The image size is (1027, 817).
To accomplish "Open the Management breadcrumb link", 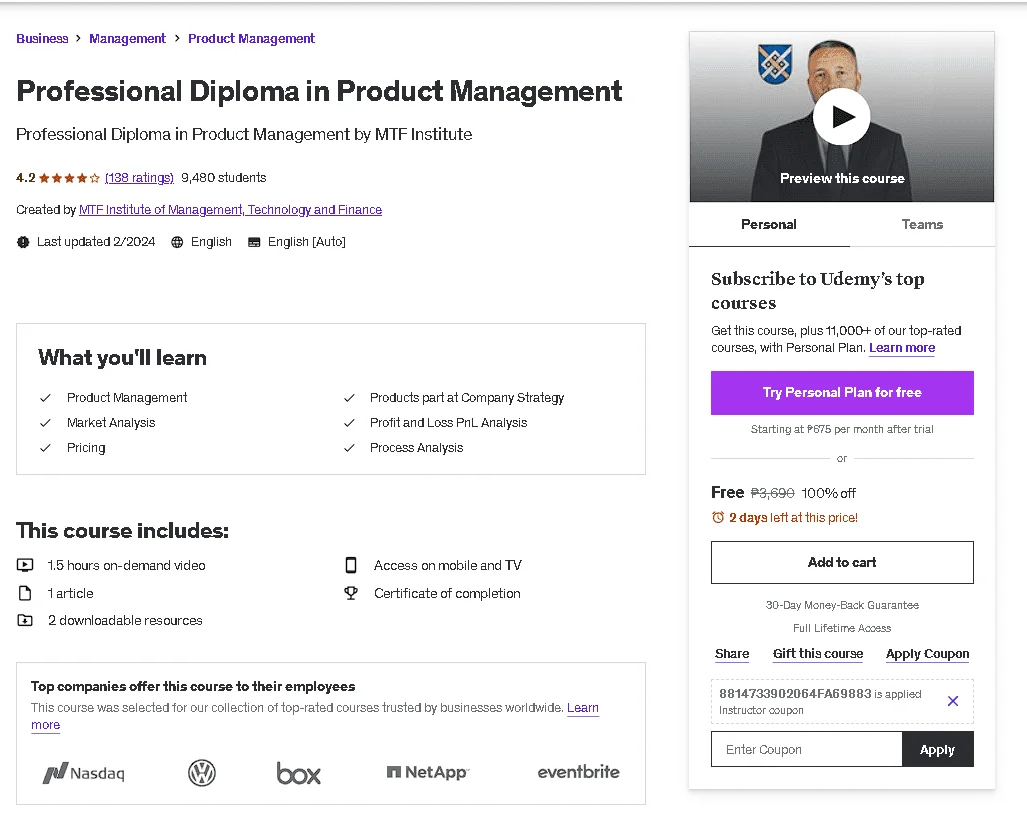I will [127, 39].
